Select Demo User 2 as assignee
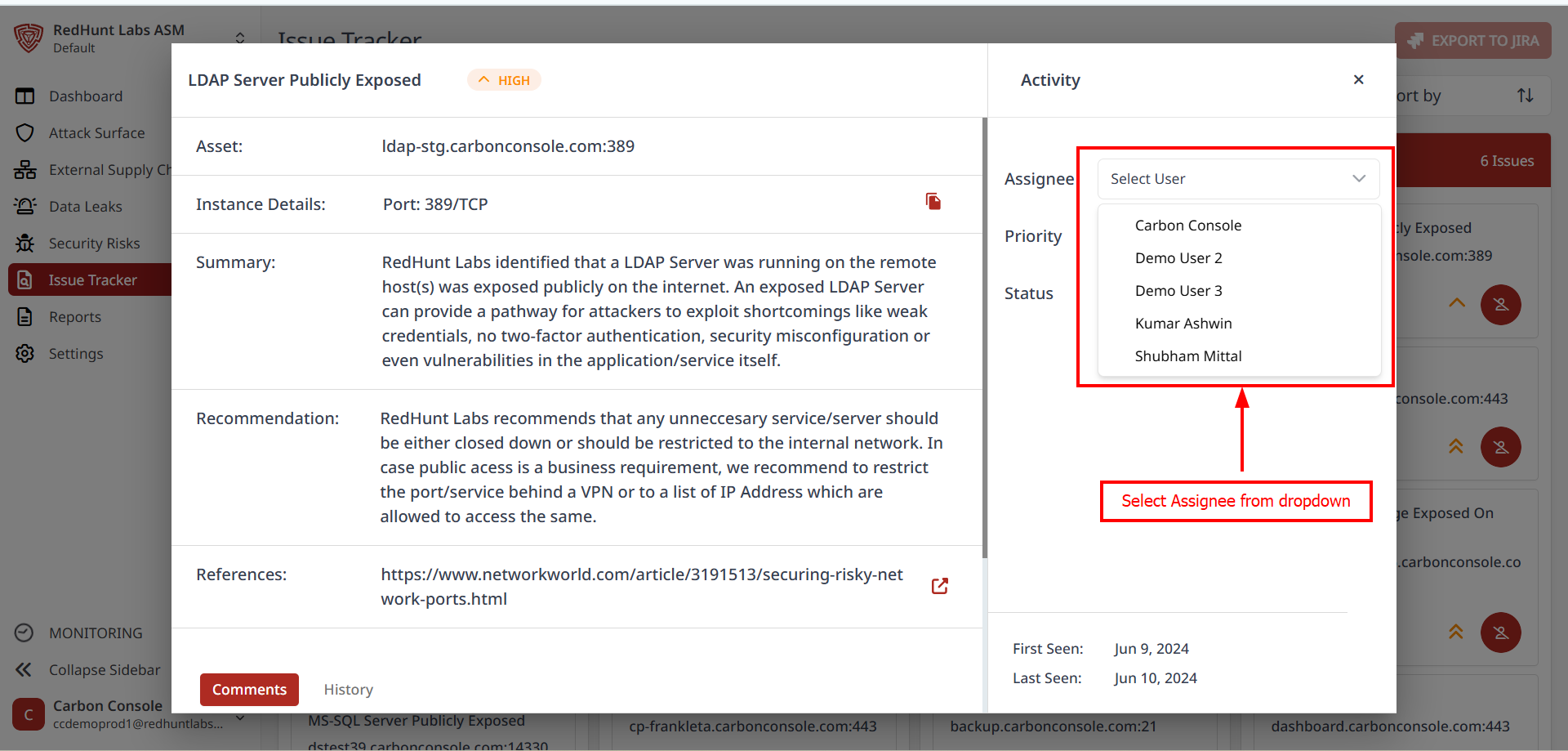The width and height of the screenshot is (1568, 751). (1239, 258)
